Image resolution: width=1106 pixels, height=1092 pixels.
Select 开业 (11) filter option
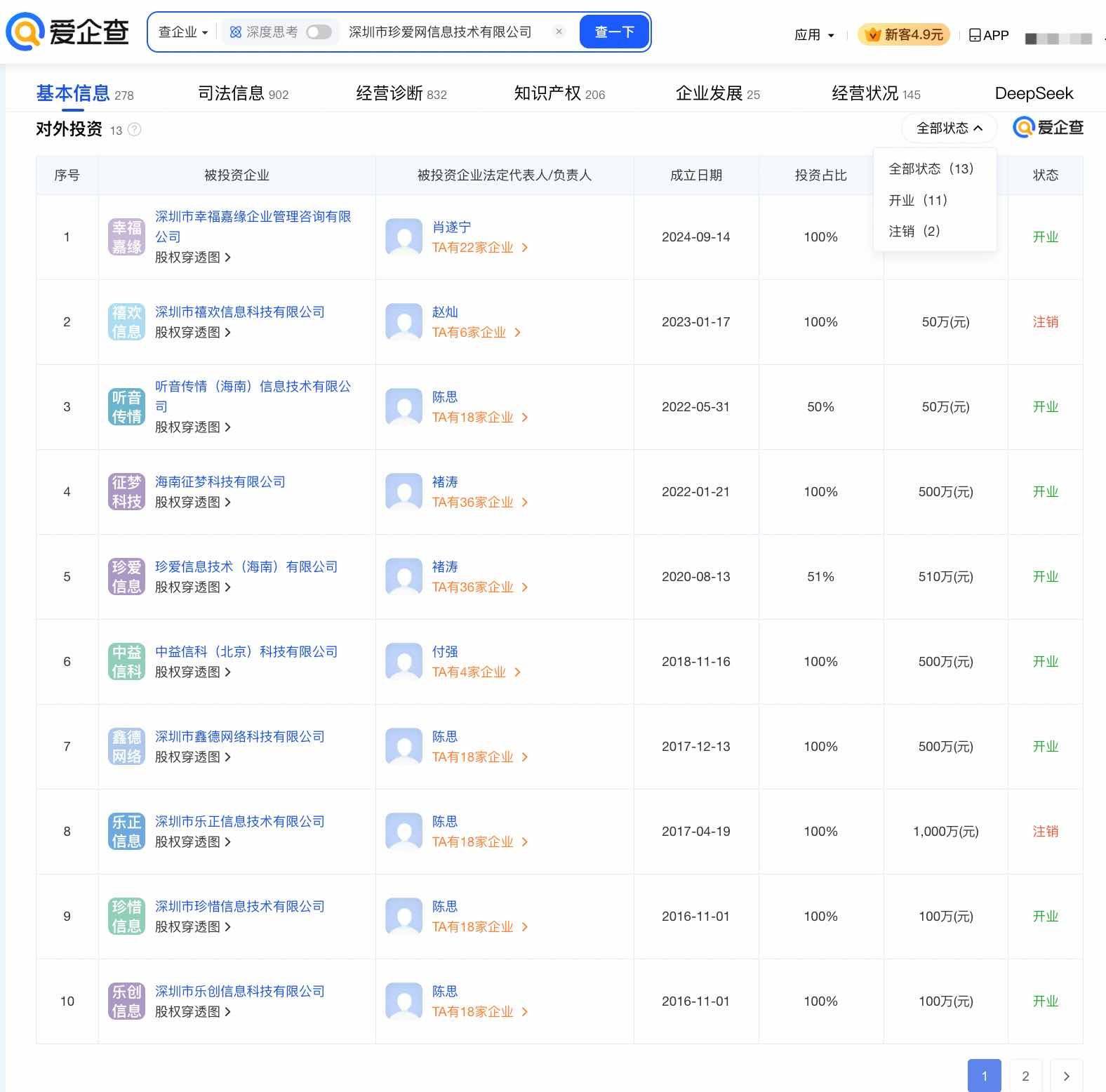917,201
